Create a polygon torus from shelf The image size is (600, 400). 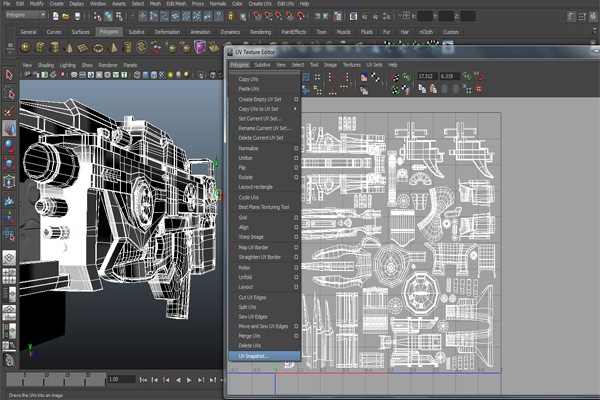coord(98,47)
